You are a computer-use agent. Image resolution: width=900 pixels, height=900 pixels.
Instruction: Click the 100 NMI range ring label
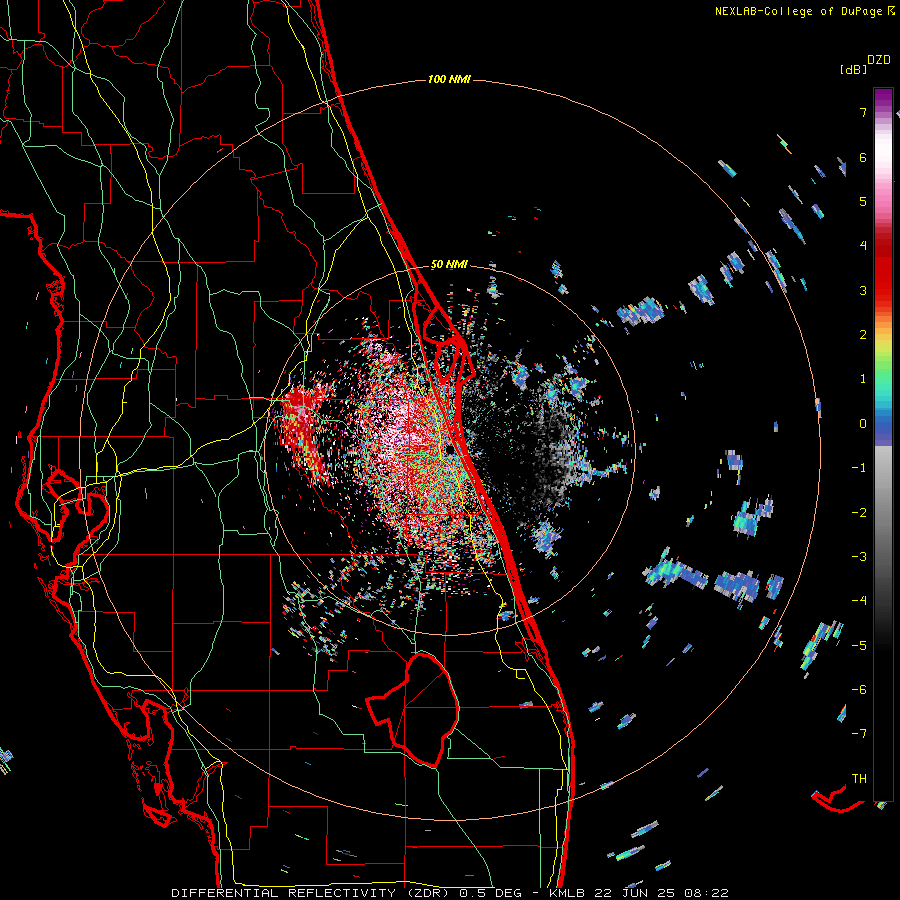point(449,79)
